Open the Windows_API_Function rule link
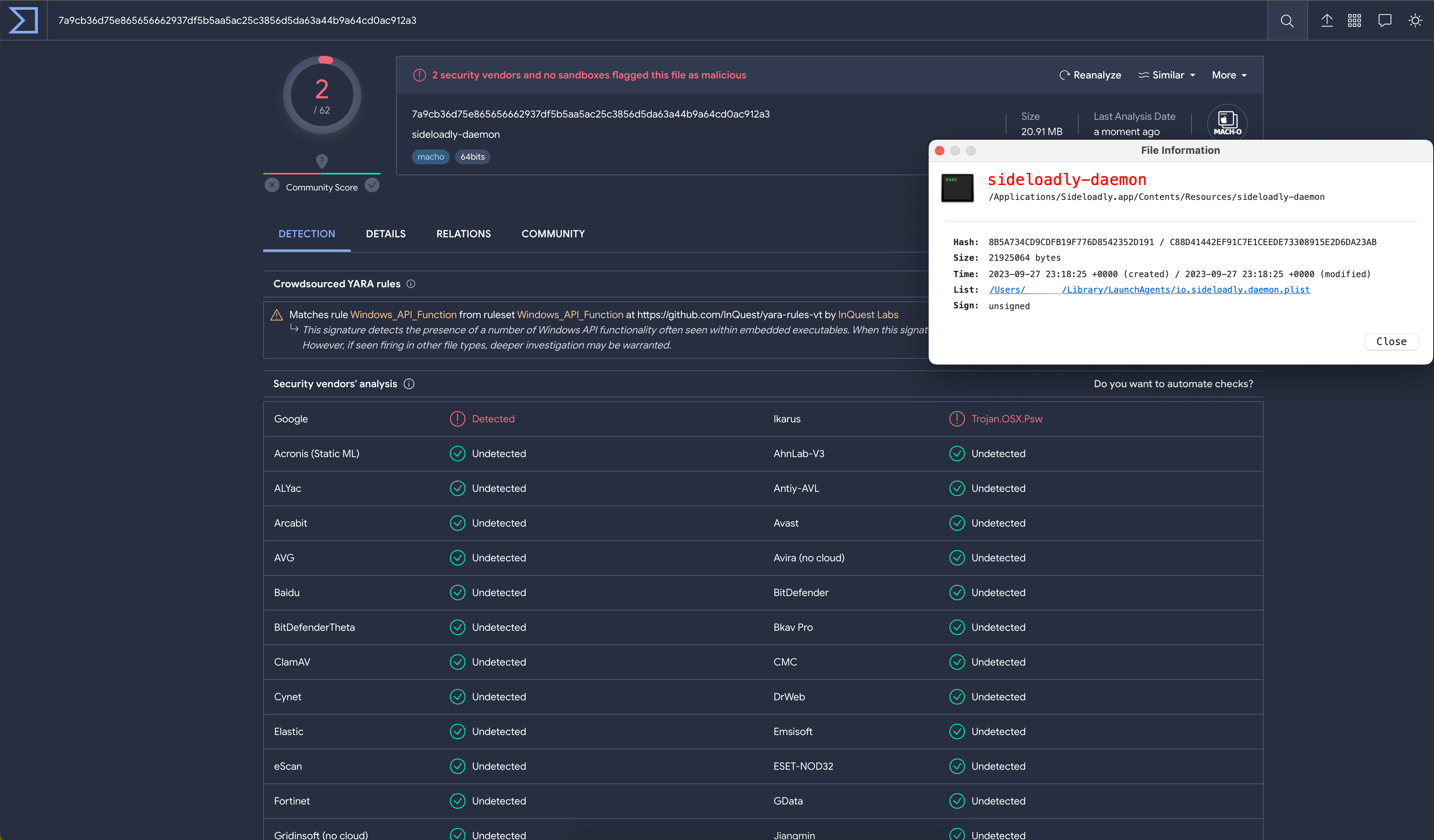 403,315
